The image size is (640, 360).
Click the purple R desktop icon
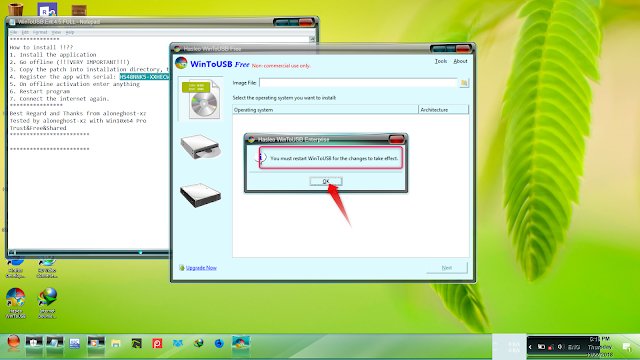point(47,9)
